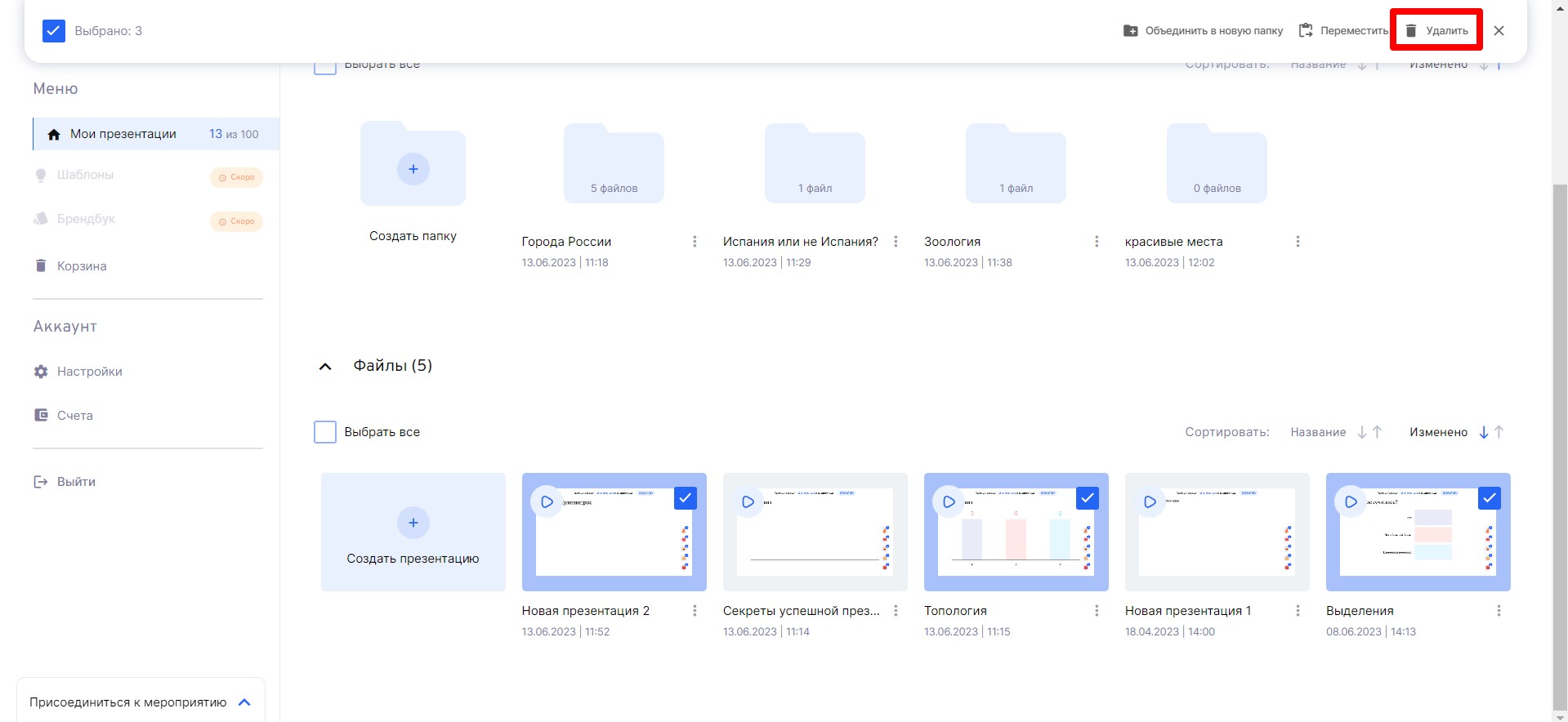The image size is (1568, 722).
Task: Click the Топология file name
Action: (x=955, y=611)
